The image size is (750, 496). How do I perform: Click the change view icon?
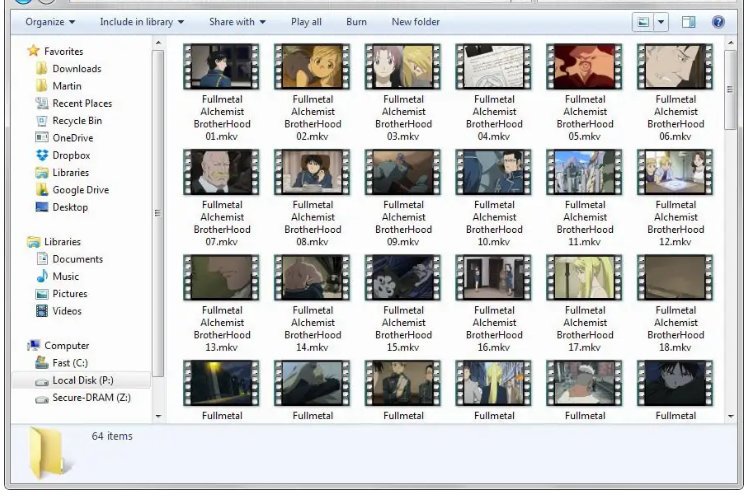[x=643, y=22]
